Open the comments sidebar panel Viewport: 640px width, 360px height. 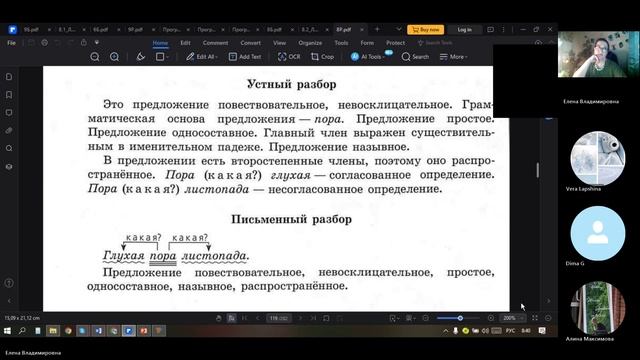(9, 113)
